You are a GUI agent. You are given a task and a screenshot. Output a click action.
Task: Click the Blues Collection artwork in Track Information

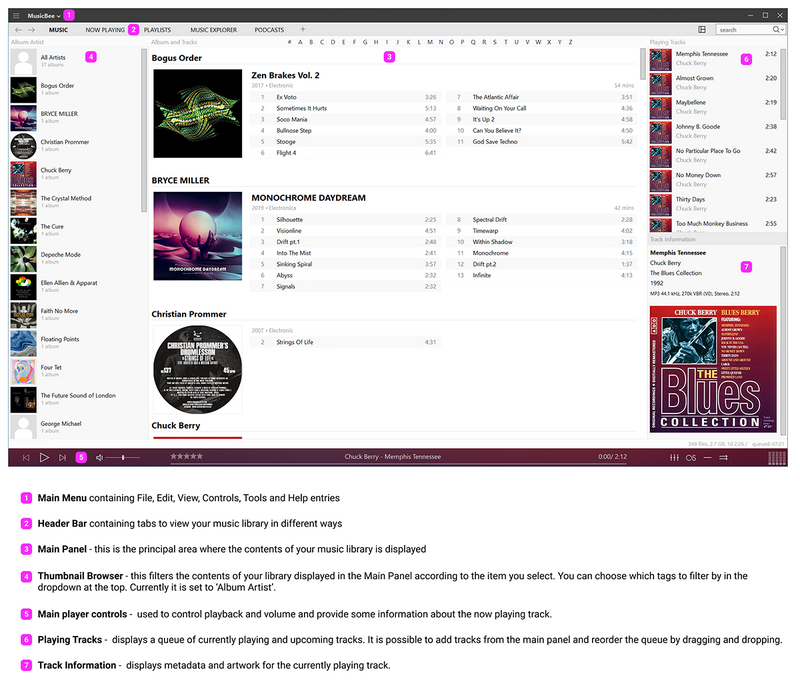pyautogui.click(x=713, y=369)
